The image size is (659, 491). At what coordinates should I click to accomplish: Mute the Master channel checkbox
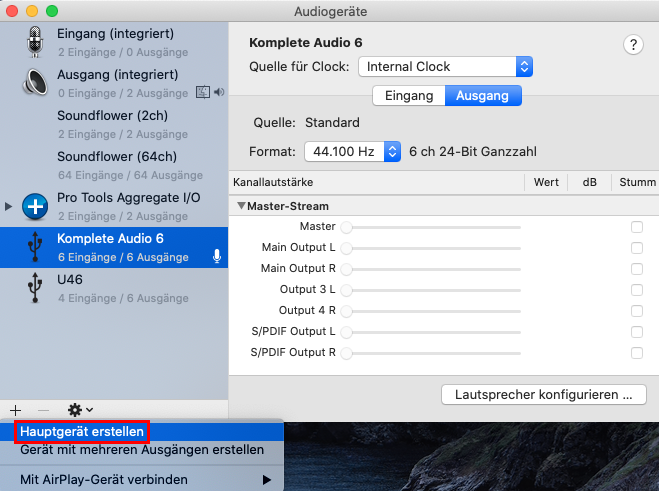click(637, 227)
